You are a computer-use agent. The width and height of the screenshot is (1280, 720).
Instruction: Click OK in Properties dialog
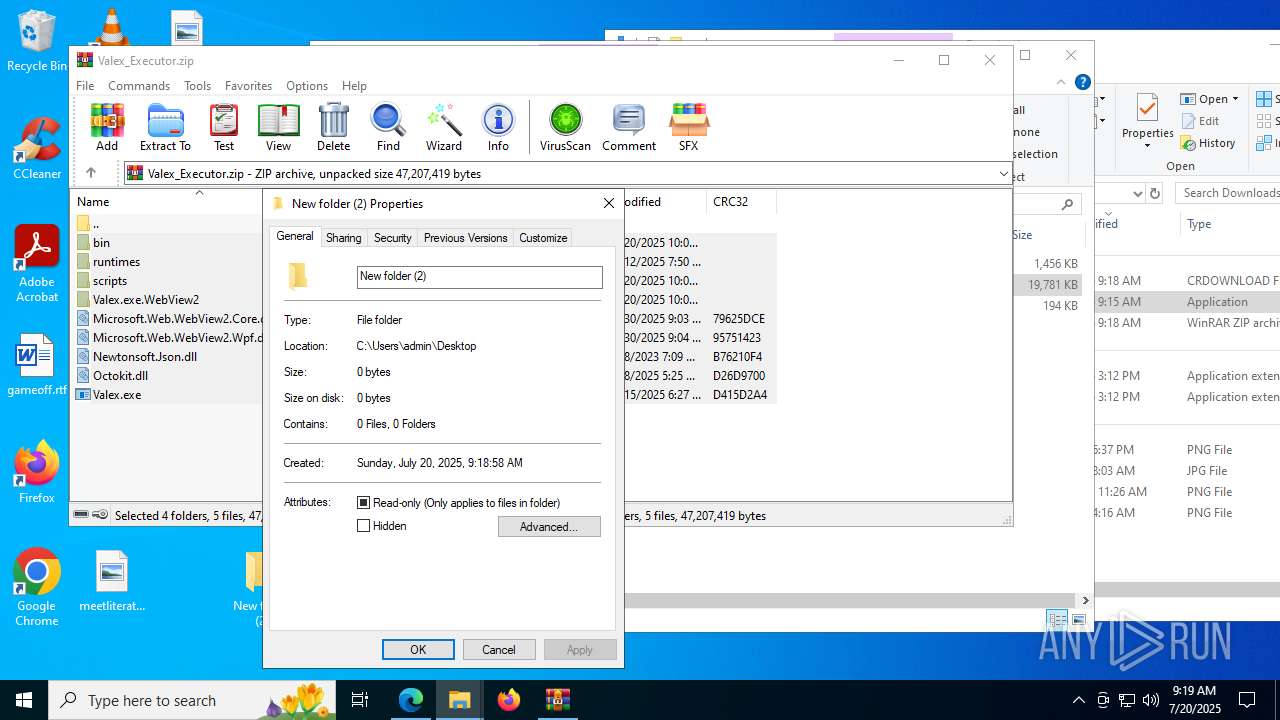pos(418,650)
